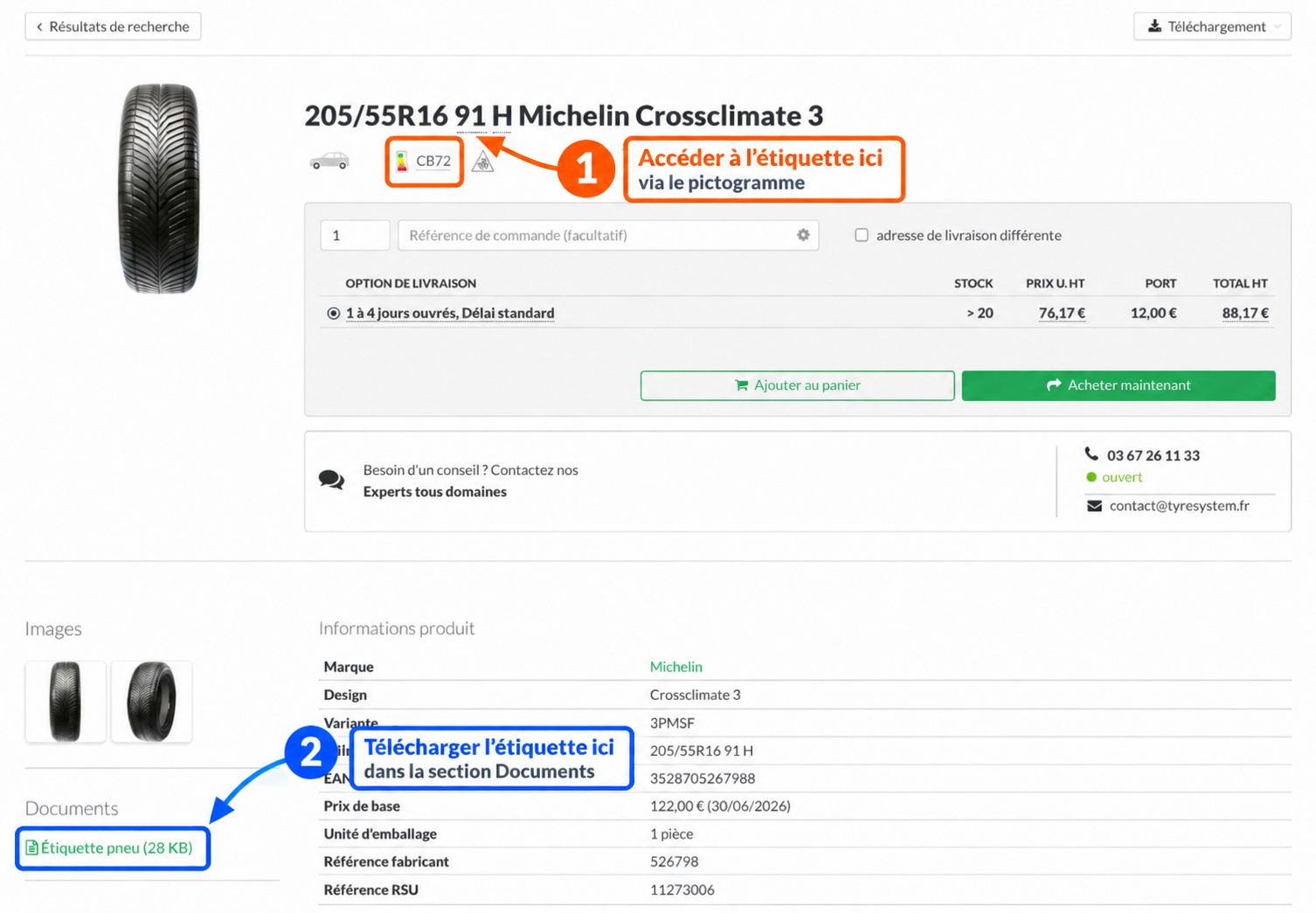1316x913 pixels.
Task: Open the EU tyre label pictogram CB72
Action: (x=424, y=161)
